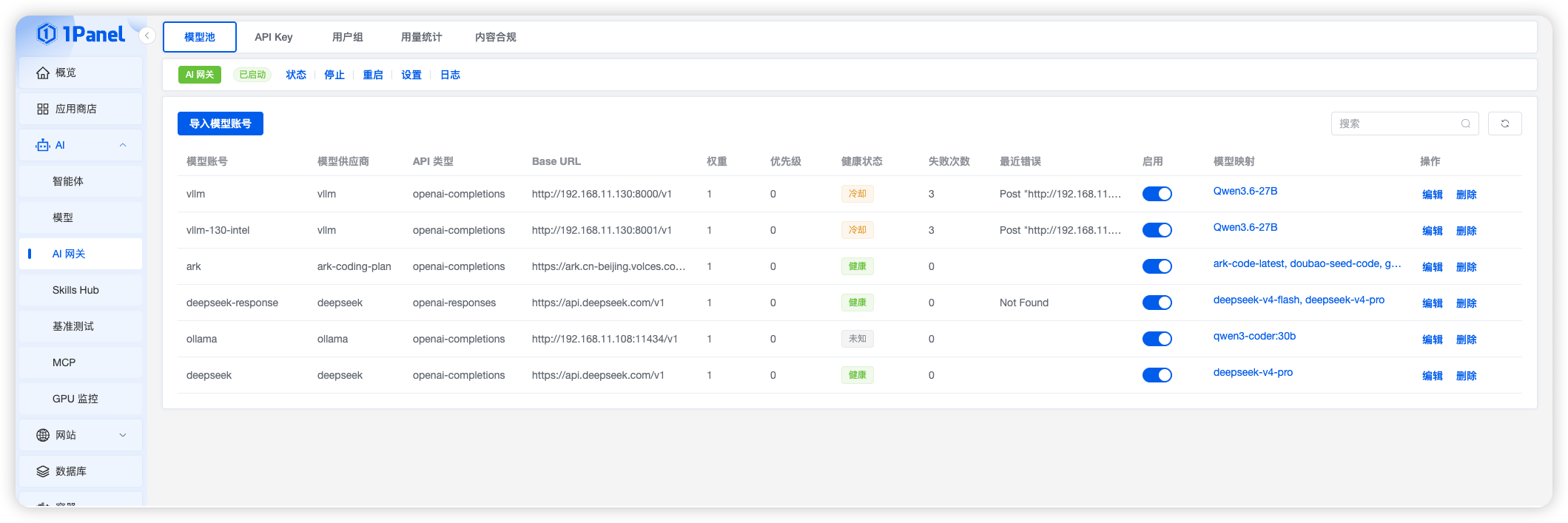Click the green AI 网关 tag
This screenshot has width=1568, height=523.
click(x=200, y=75)
